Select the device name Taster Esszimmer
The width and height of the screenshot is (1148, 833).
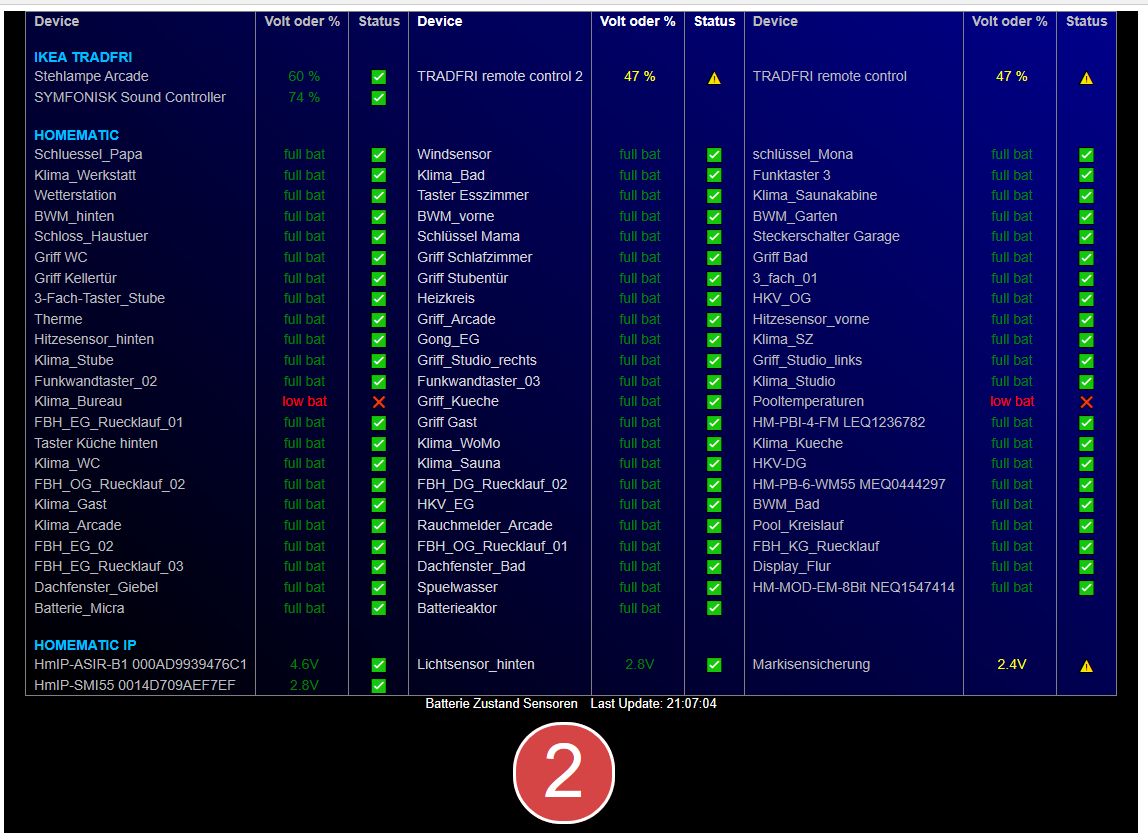(x=473, y=195)
